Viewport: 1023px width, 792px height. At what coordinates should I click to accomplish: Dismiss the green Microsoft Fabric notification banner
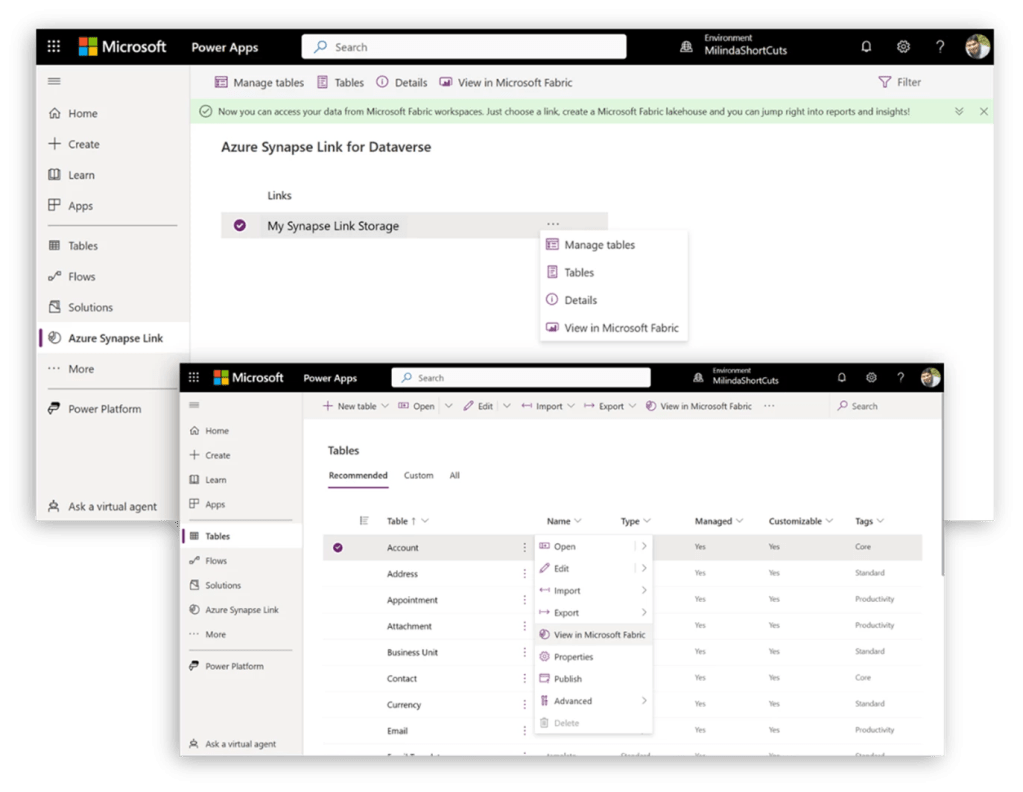pos(984,112)
